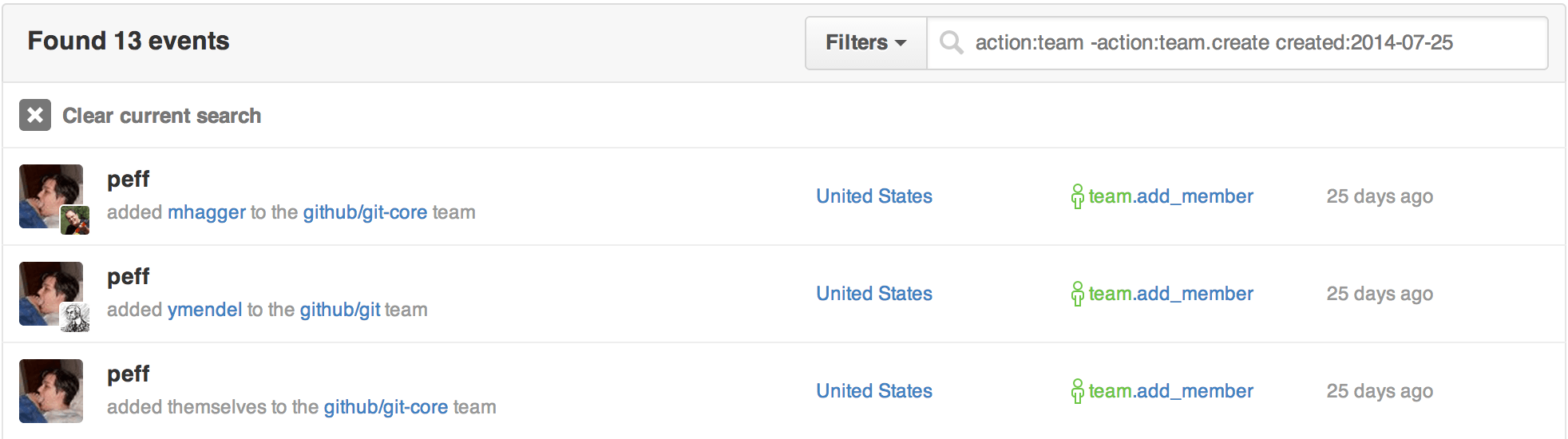Click the member icon beside second team.add_member
The height and width of the screenshot is (439, 1568).
pyautogui.click(x=1077, y=294)
